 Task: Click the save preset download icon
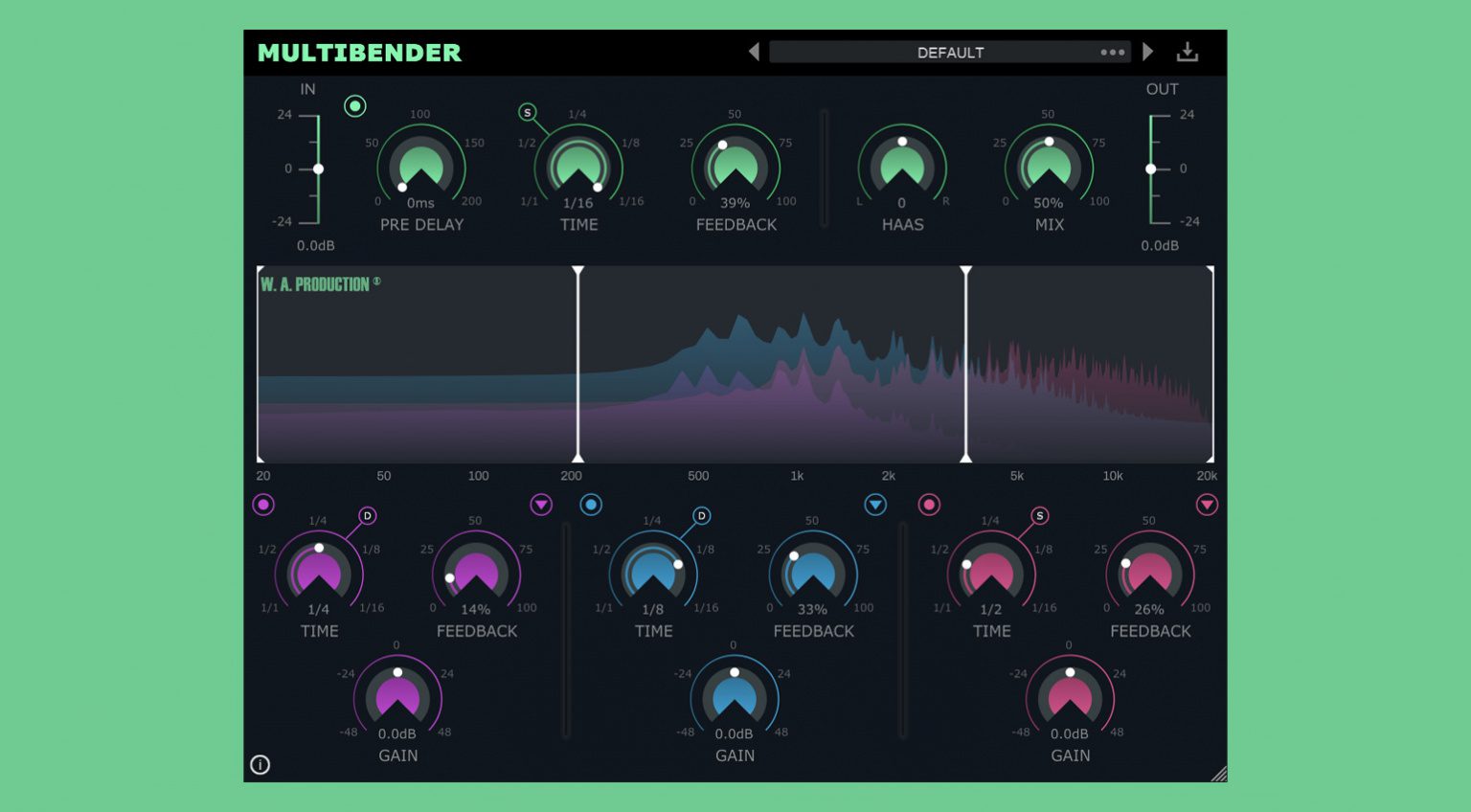coord(1188,52)
